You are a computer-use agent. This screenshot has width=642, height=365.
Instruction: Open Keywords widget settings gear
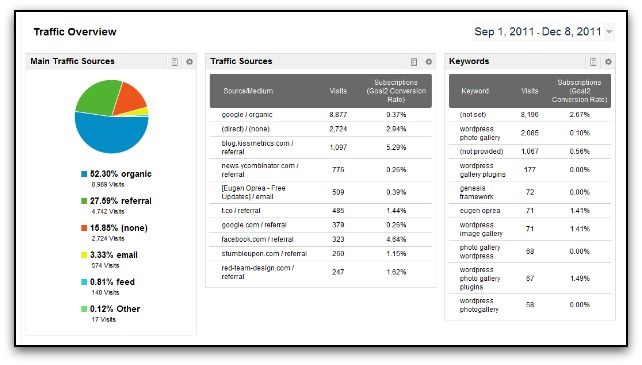click(x=608, y=62)
